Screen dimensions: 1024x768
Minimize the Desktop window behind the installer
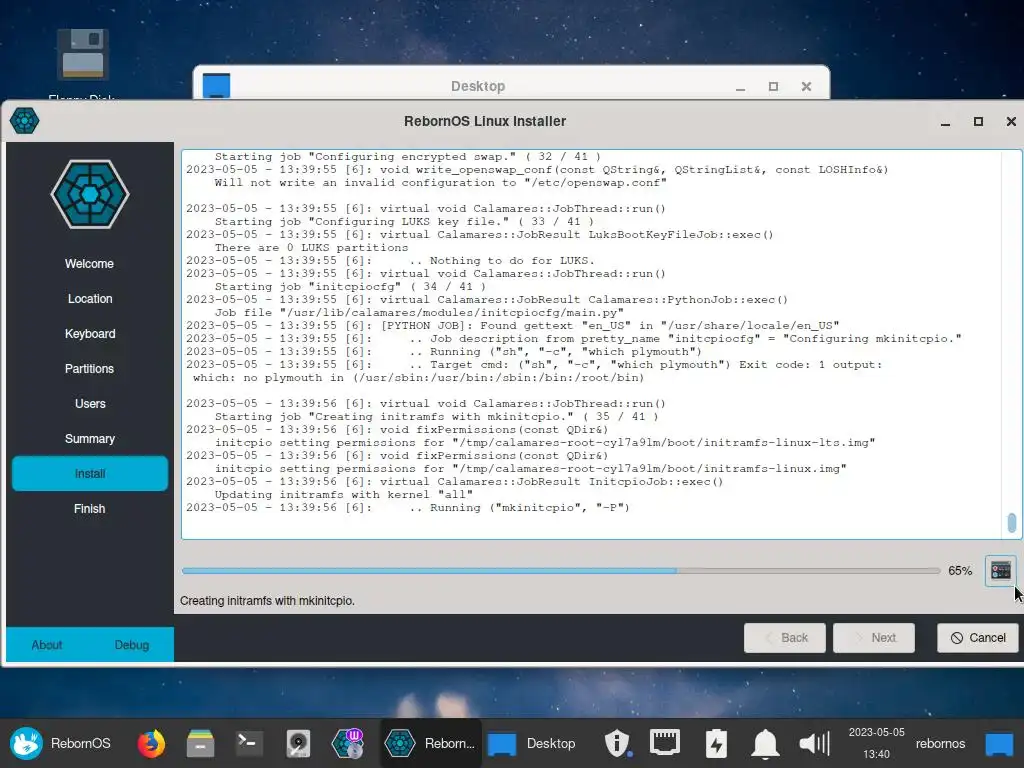pyautogui.click(x=740, y=86)
